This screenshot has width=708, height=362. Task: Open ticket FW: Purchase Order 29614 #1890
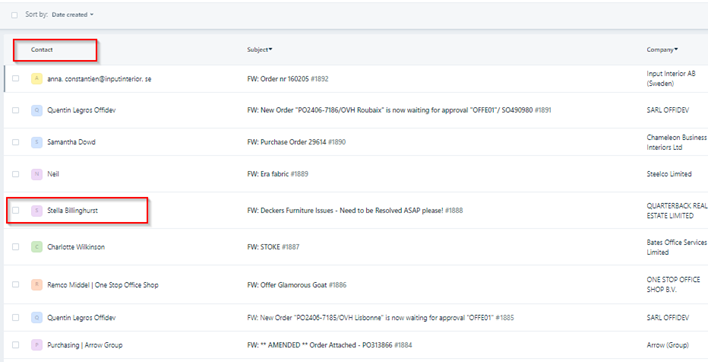tap(296, 142)
